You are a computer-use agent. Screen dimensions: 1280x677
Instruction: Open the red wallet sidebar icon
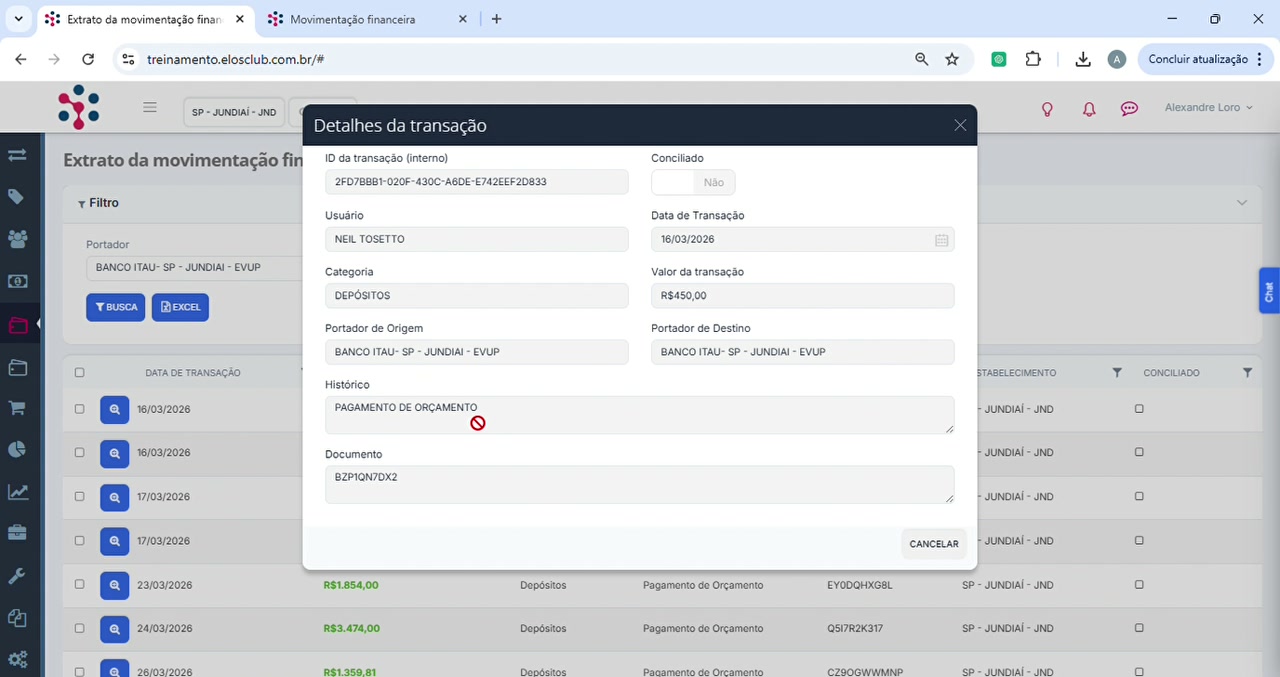(17, 325)
